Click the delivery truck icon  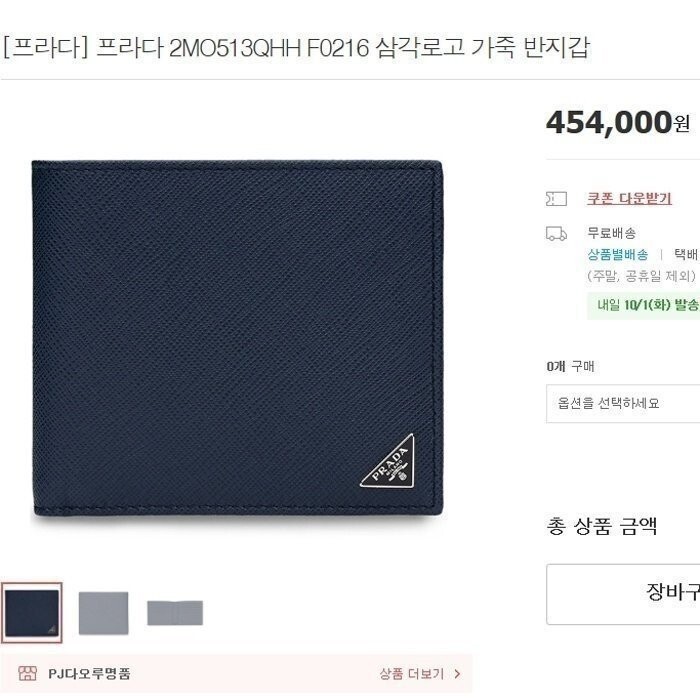pyautogui.click(x=556, y=233)
